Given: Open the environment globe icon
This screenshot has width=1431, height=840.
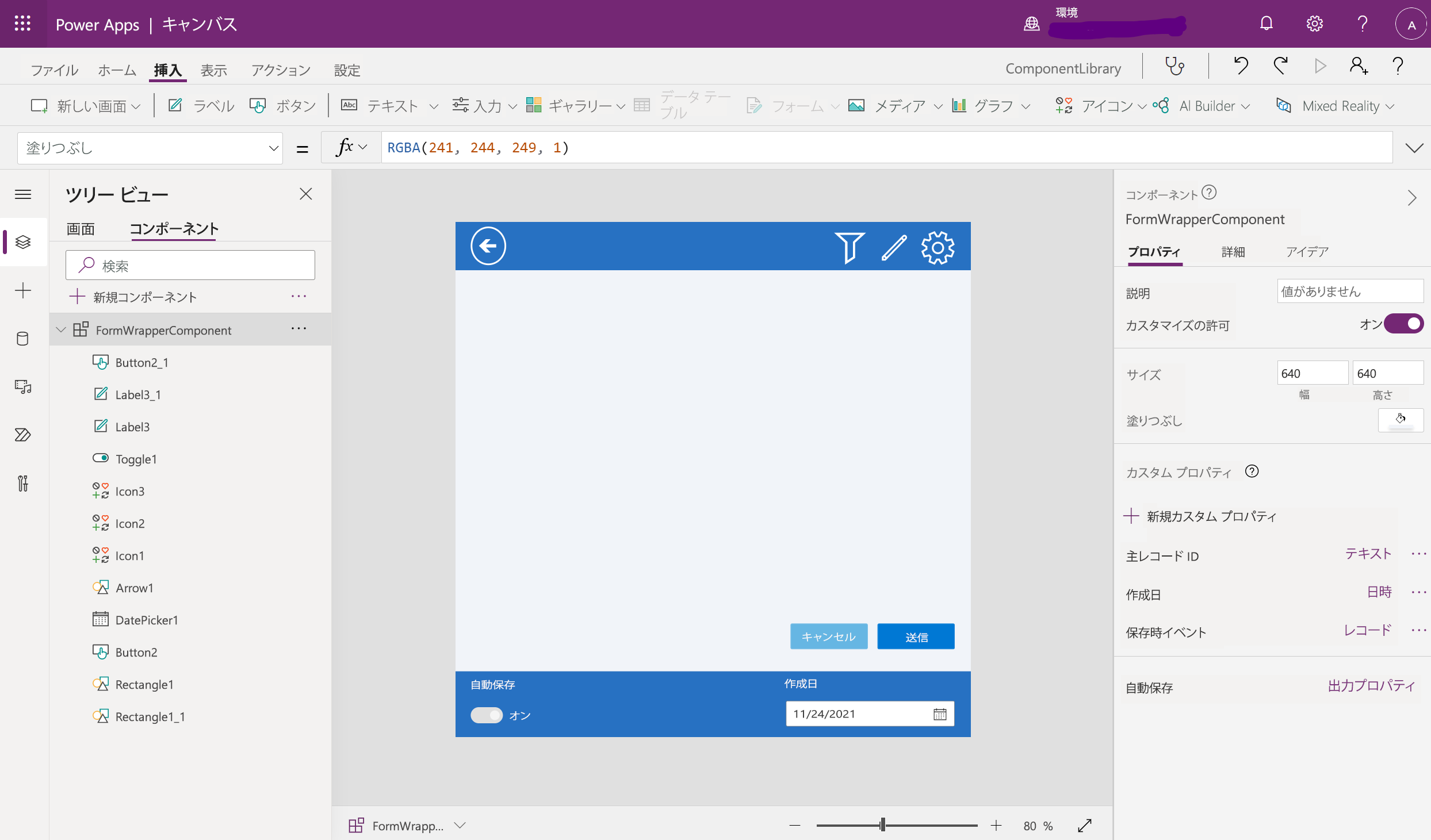Looking at the screenshot, I should tap(1032, 24).
